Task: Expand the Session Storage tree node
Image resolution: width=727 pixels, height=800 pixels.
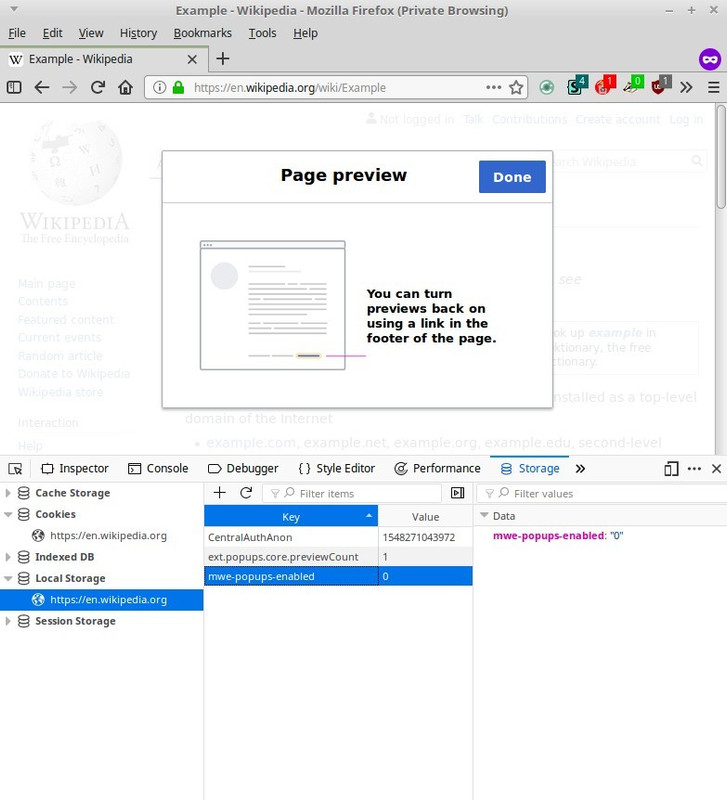Action: tap(8, 621)
